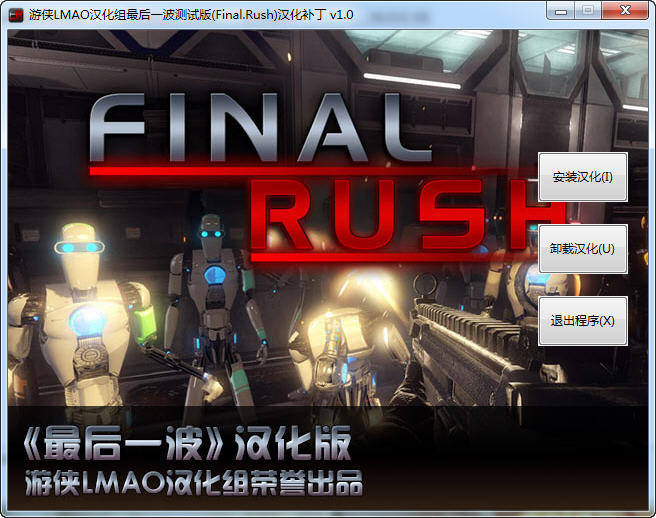Click the 卸载汉化(U) uninstall button
656x518 pixels.
(x=582, y=249)
